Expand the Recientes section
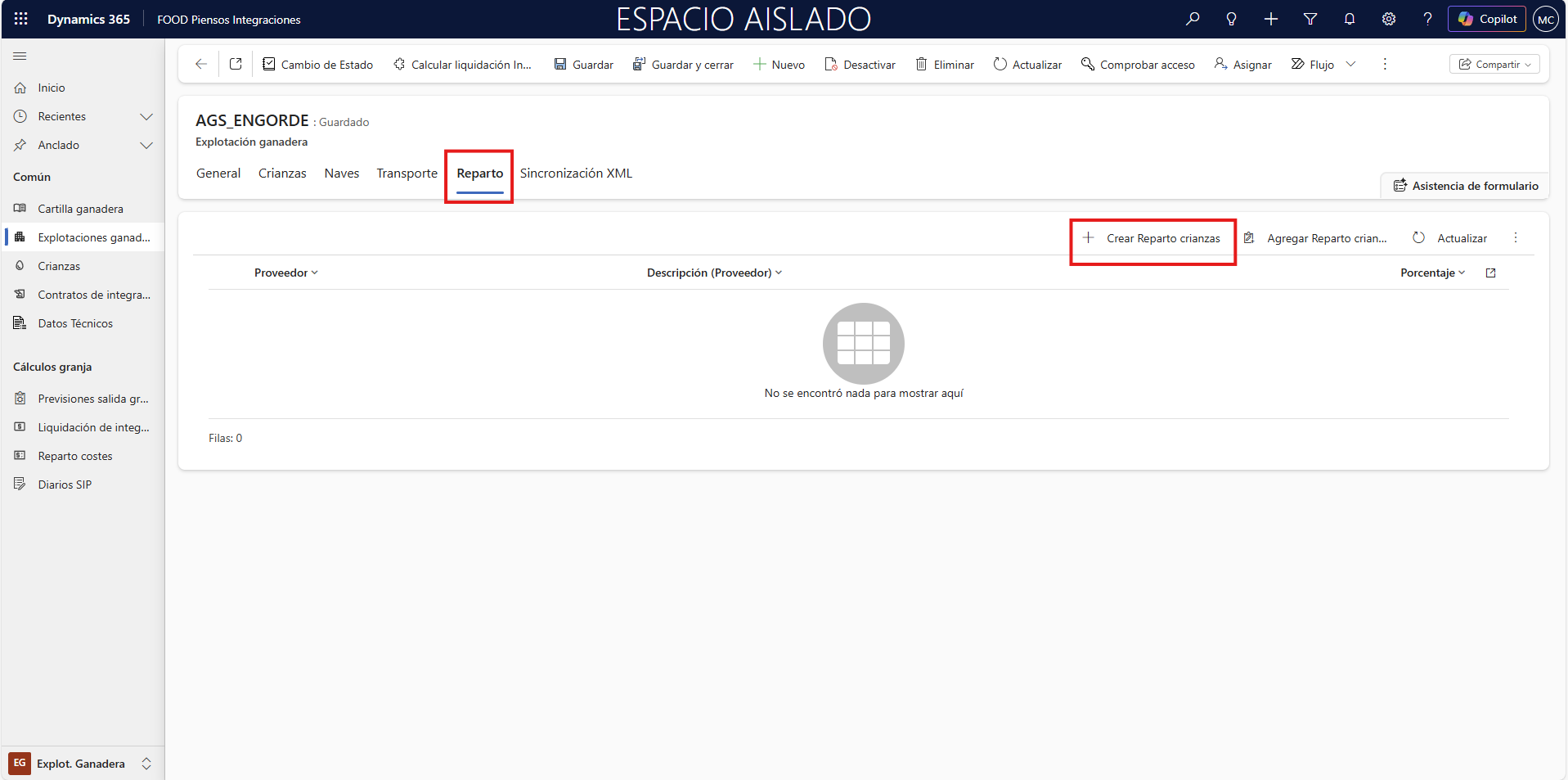The width and height of the screenshot is (1568, 780). point(146,116)
